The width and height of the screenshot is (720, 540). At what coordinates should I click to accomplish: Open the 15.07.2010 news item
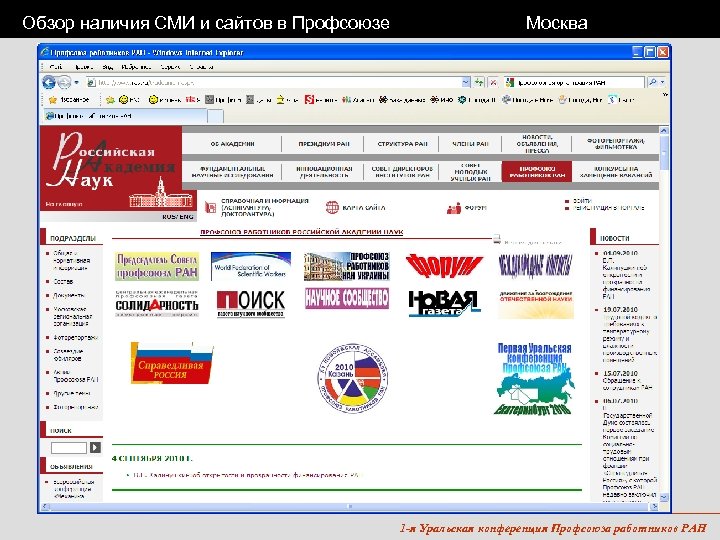pos(620,373)
